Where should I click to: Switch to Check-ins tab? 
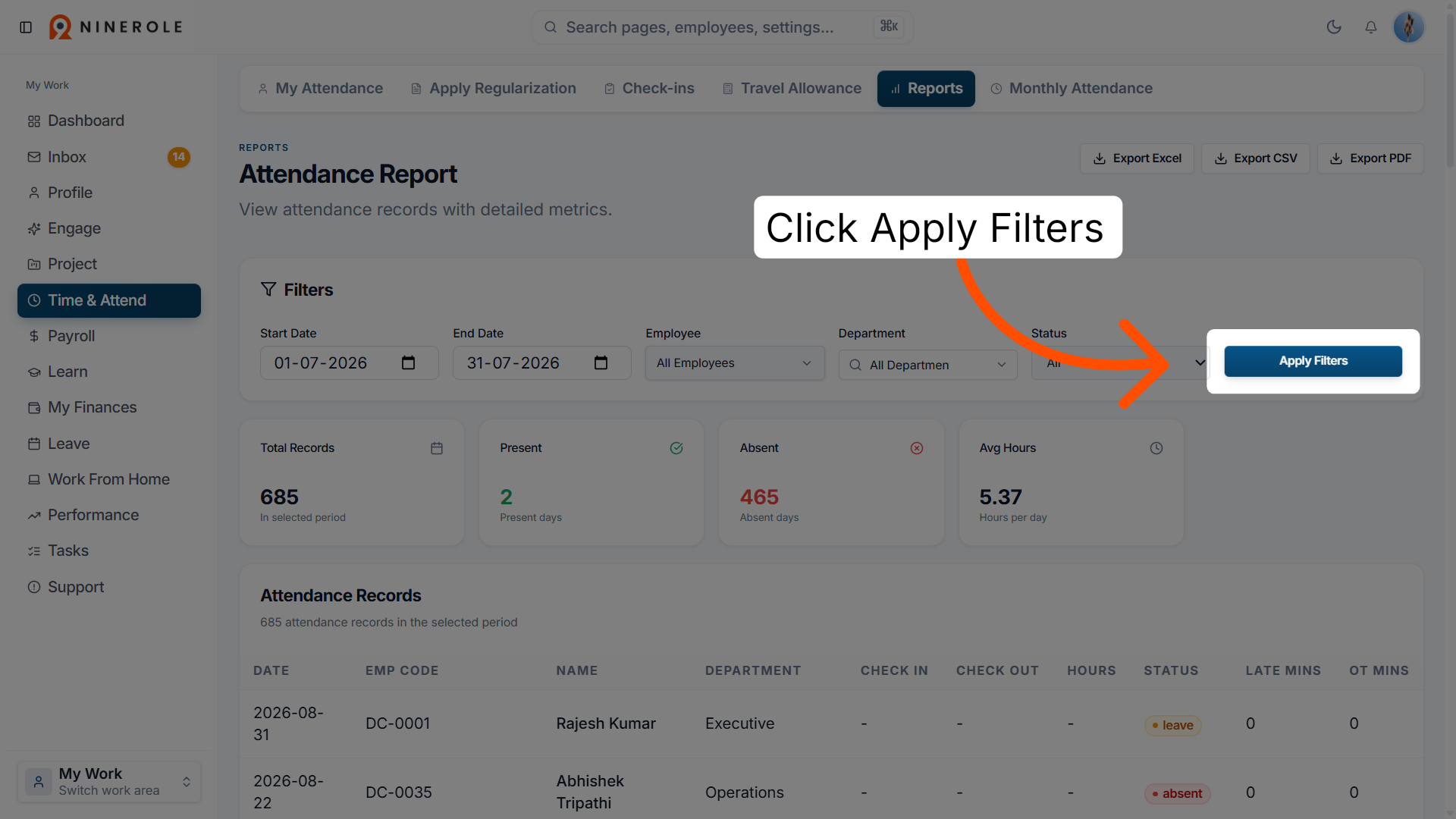point(649,89)
